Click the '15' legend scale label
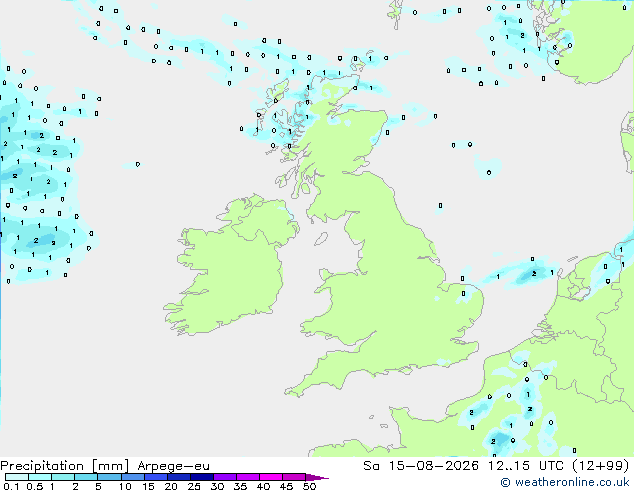 pyautogui.click(x=148, y=486)
